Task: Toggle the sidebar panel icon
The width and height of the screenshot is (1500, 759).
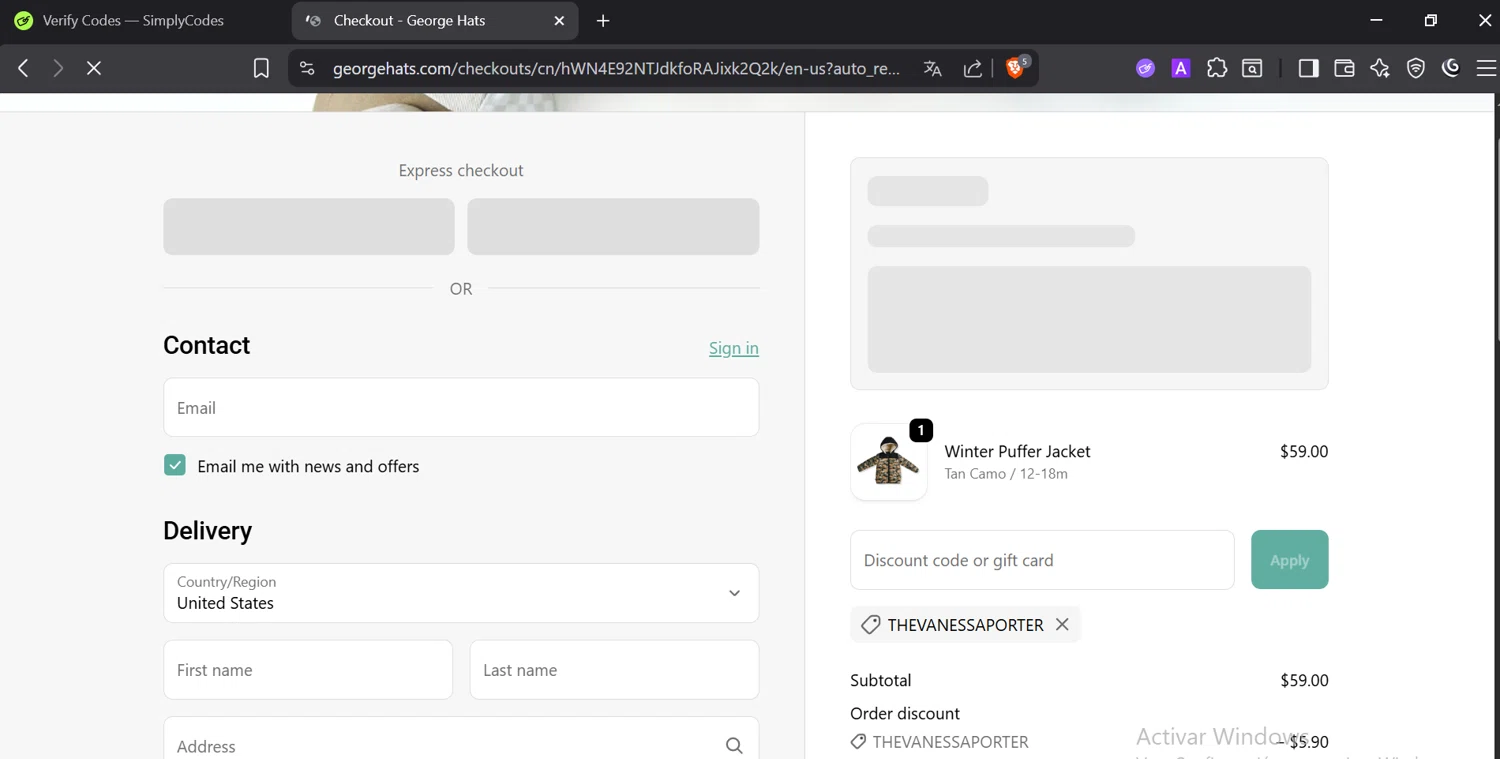Action: pos(1308,68)
